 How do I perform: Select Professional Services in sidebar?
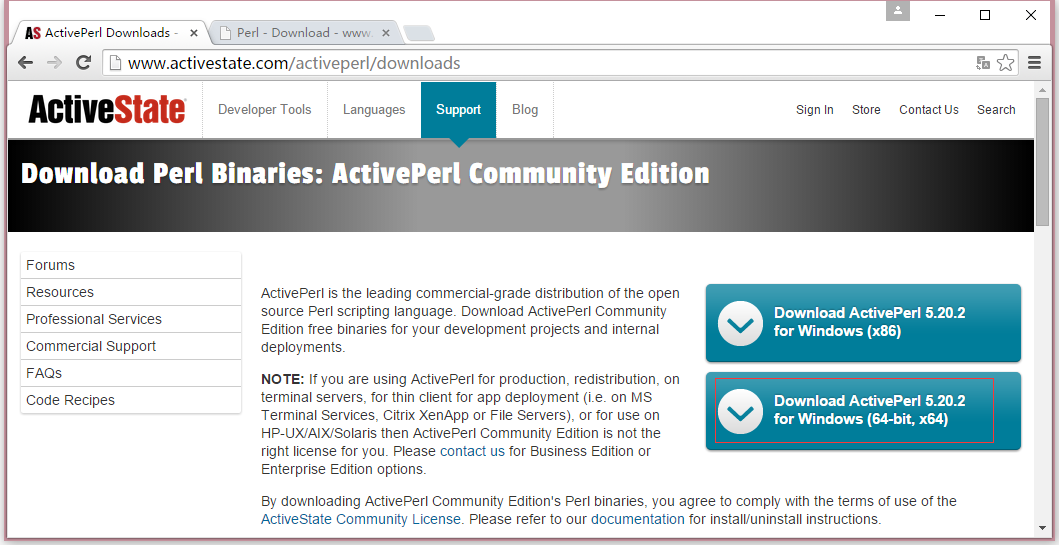tap(131, 319)
